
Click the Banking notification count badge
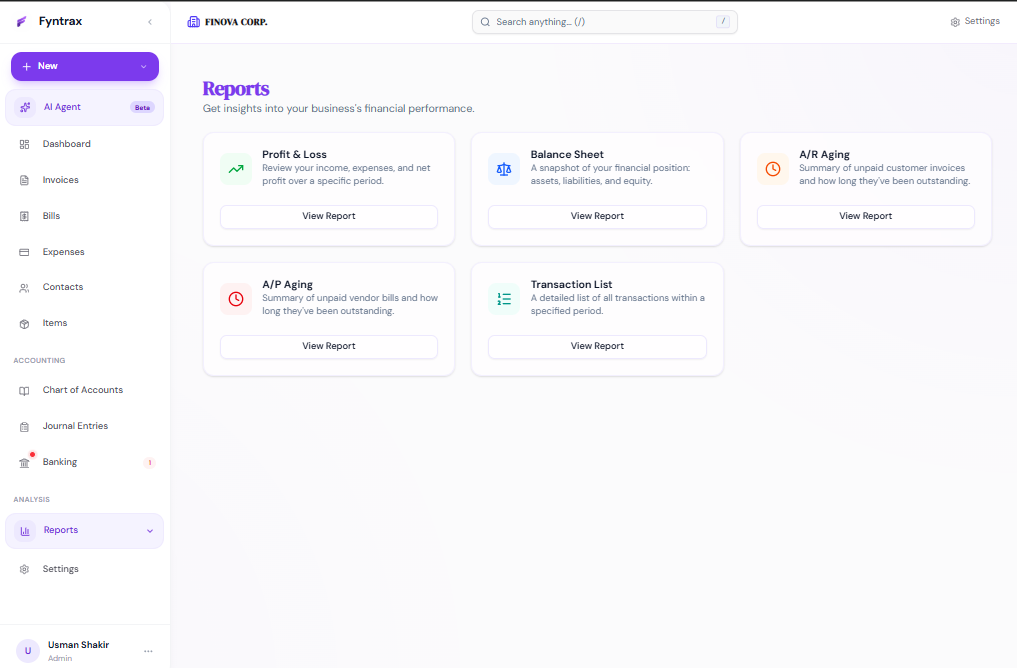click(x=150, y=462)
